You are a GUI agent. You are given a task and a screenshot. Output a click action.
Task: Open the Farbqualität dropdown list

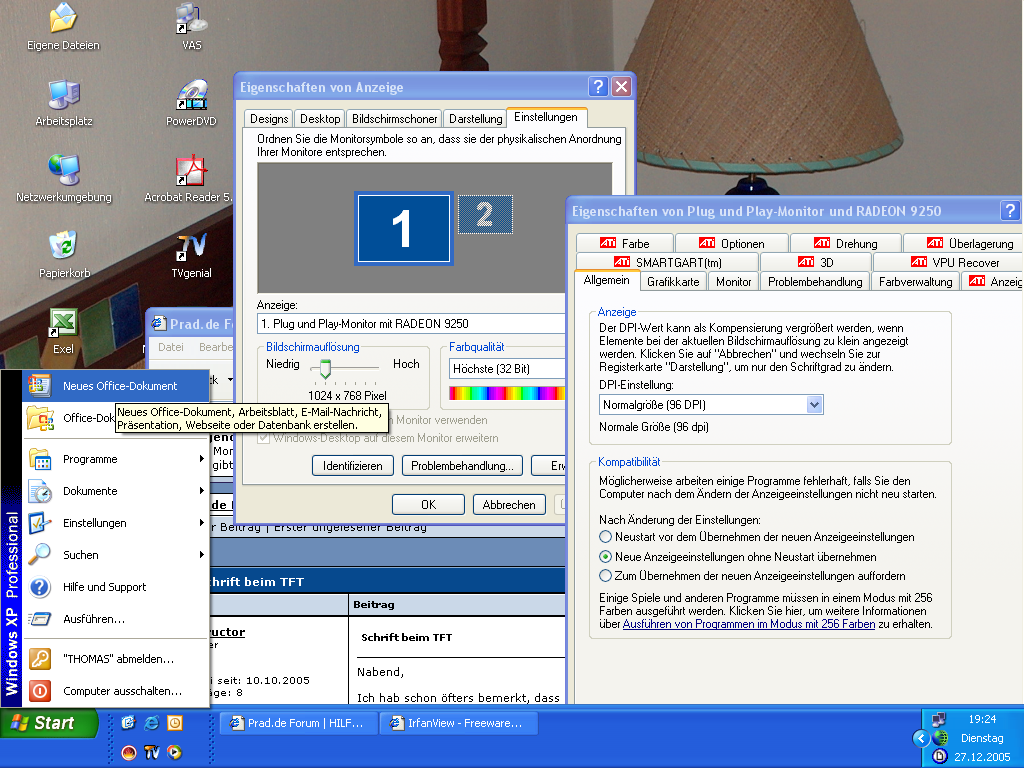[x=505, y=369]
